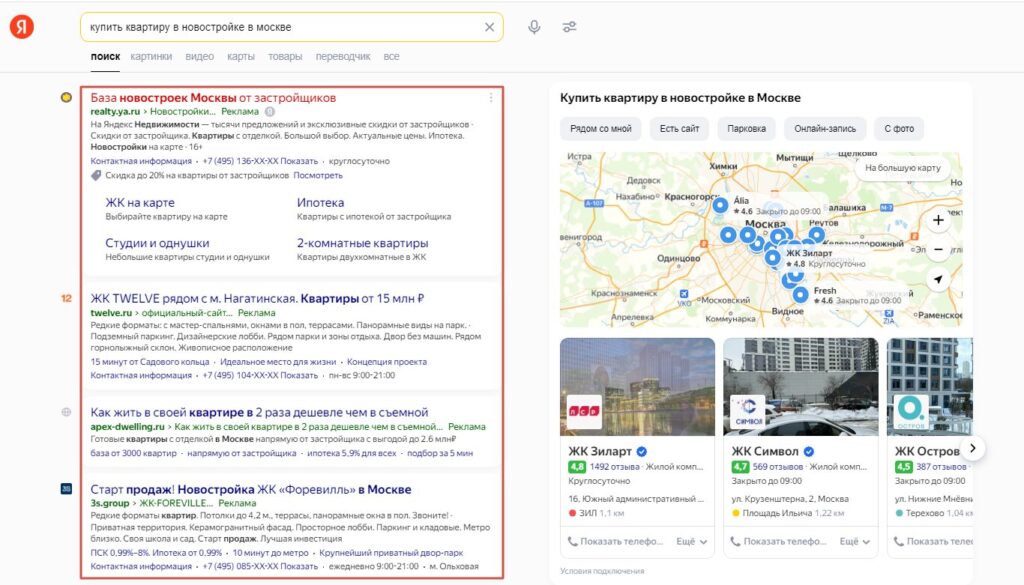This screenshot has width=1024, height=585.
Task: Locate me with the map arrow icon
Action: 938,279
